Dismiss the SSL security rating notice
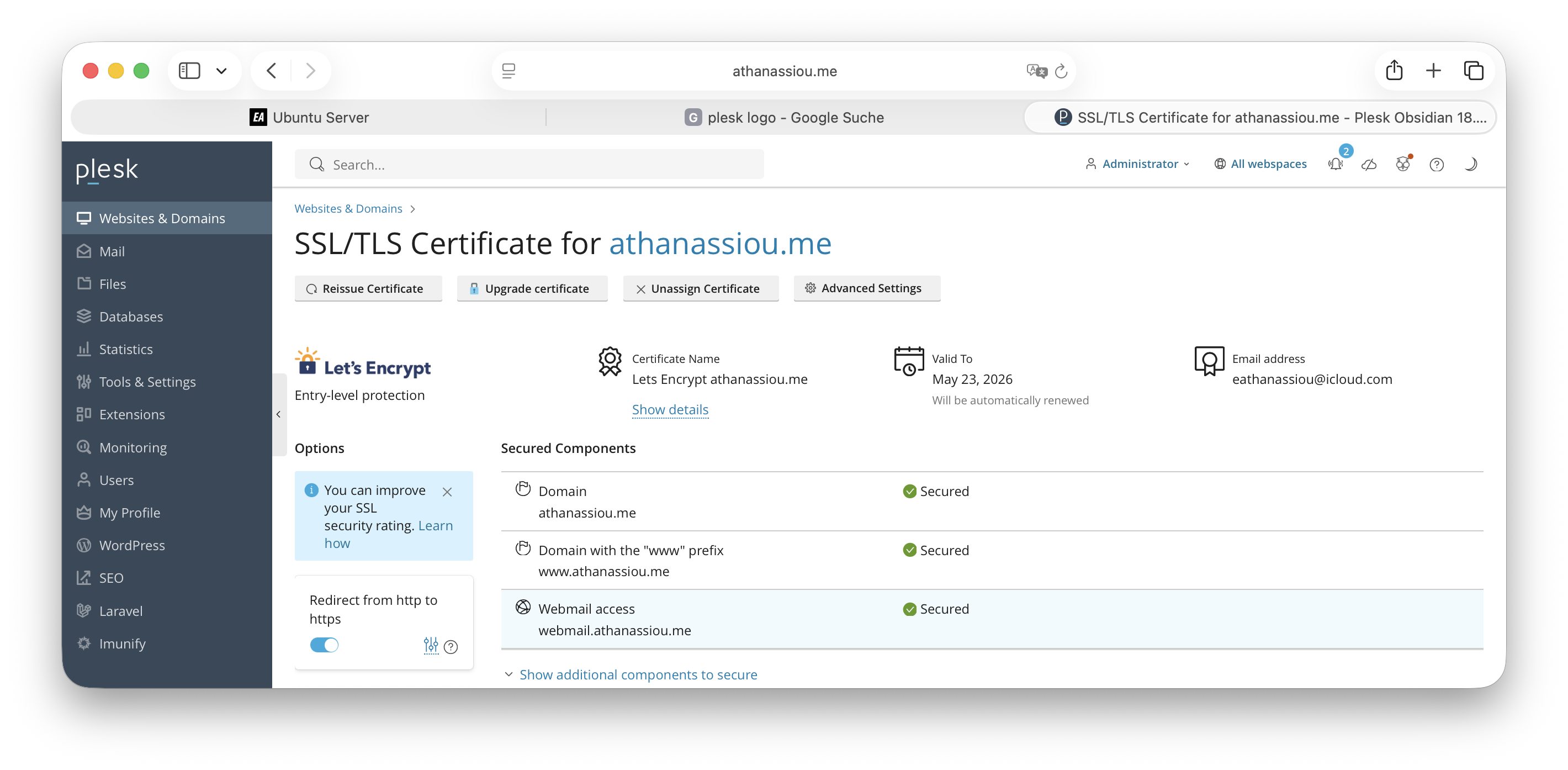Image resolution: width=1568 pixels, height=770 pixels. pyautogui.click(x=447, y=492)
